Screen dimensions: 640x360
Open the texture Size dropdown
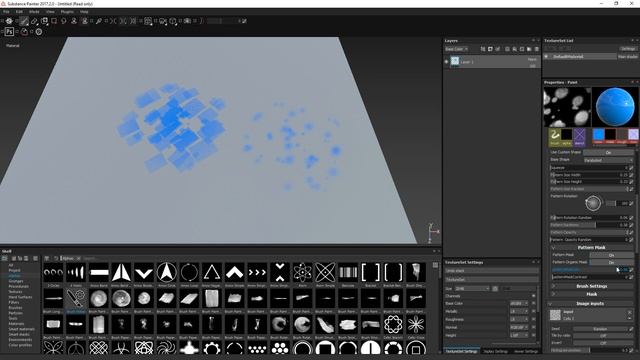point(472,289)
